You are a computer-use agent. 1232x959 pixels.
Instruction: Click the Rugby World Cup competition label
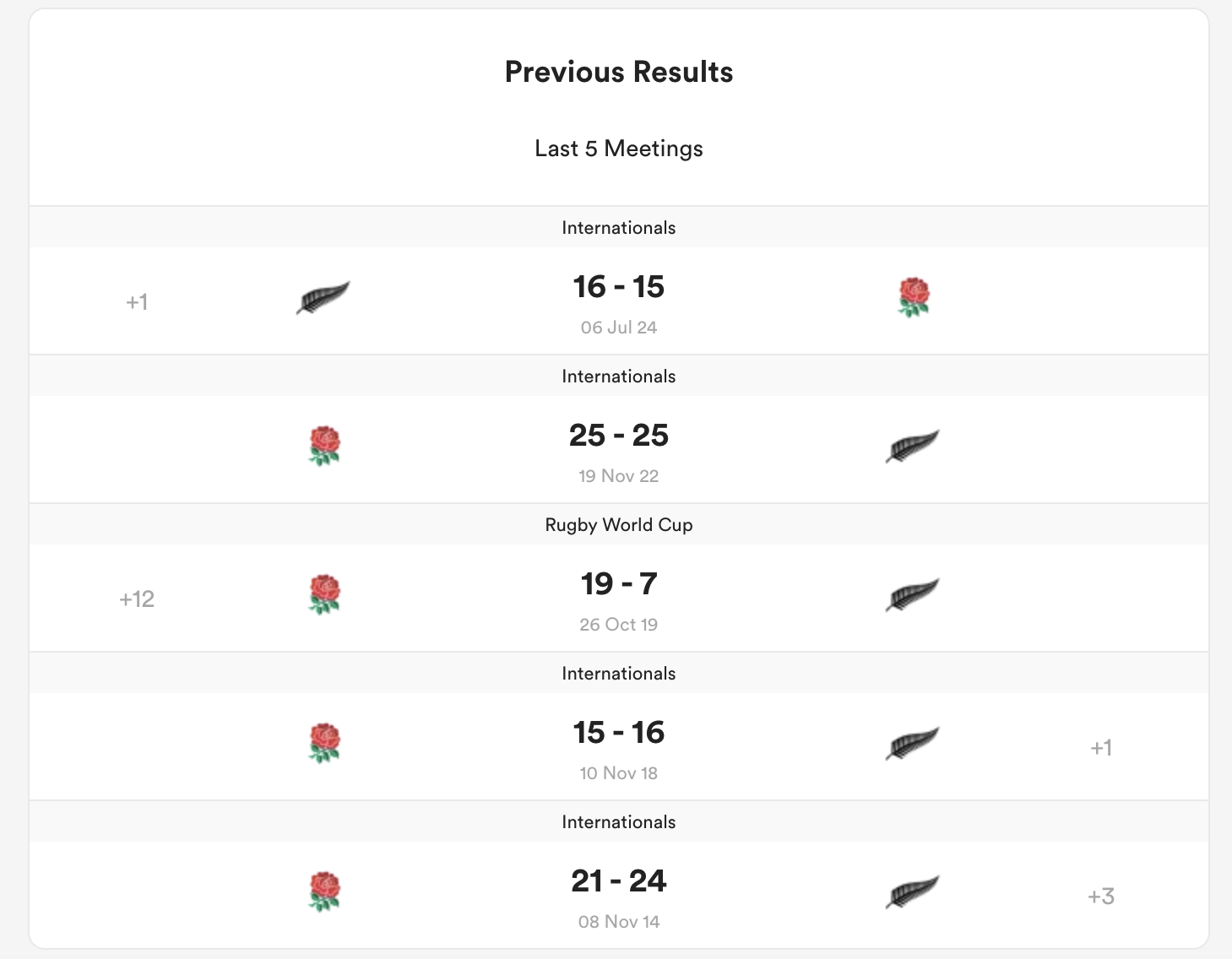click(x=618, y=525)
